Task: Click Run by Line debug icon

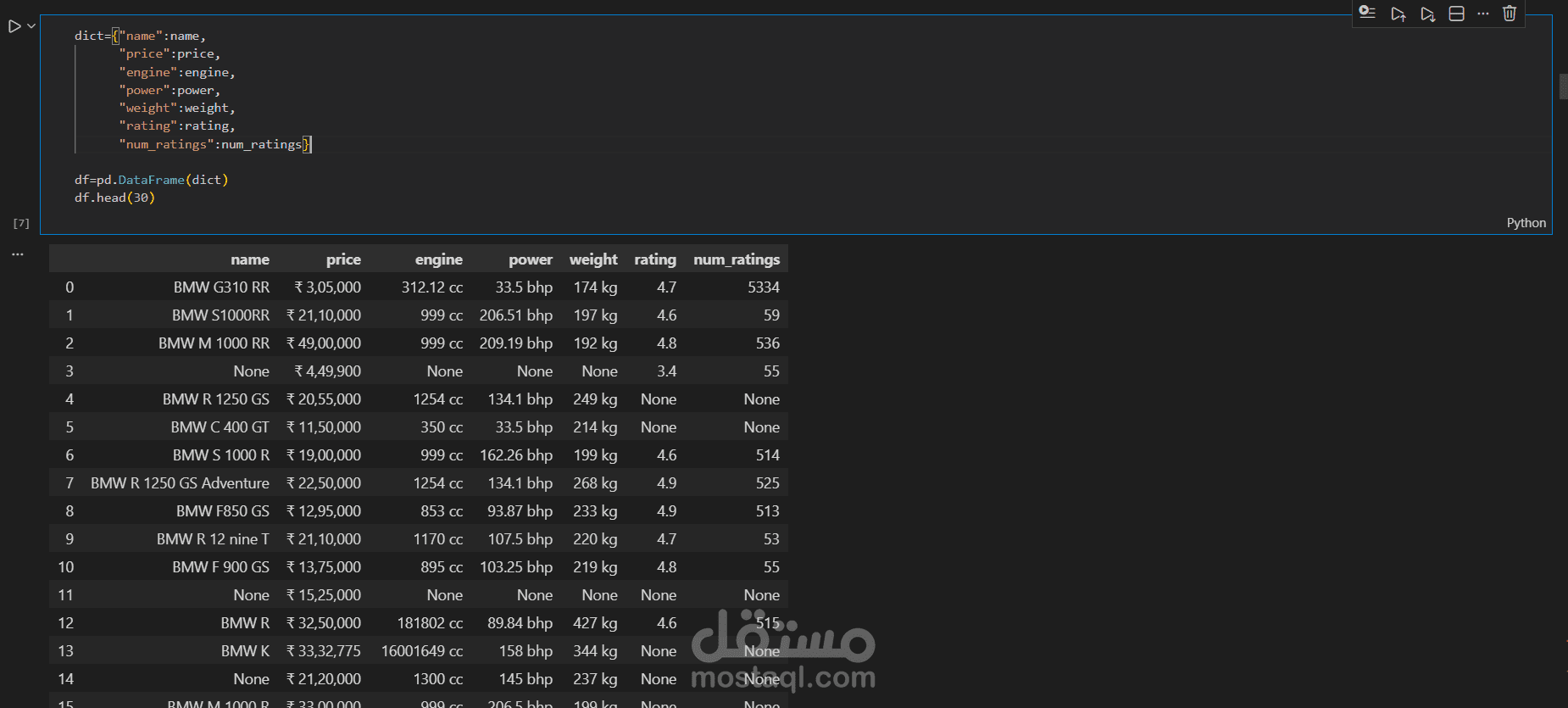Action: [x=1367, y=13]
